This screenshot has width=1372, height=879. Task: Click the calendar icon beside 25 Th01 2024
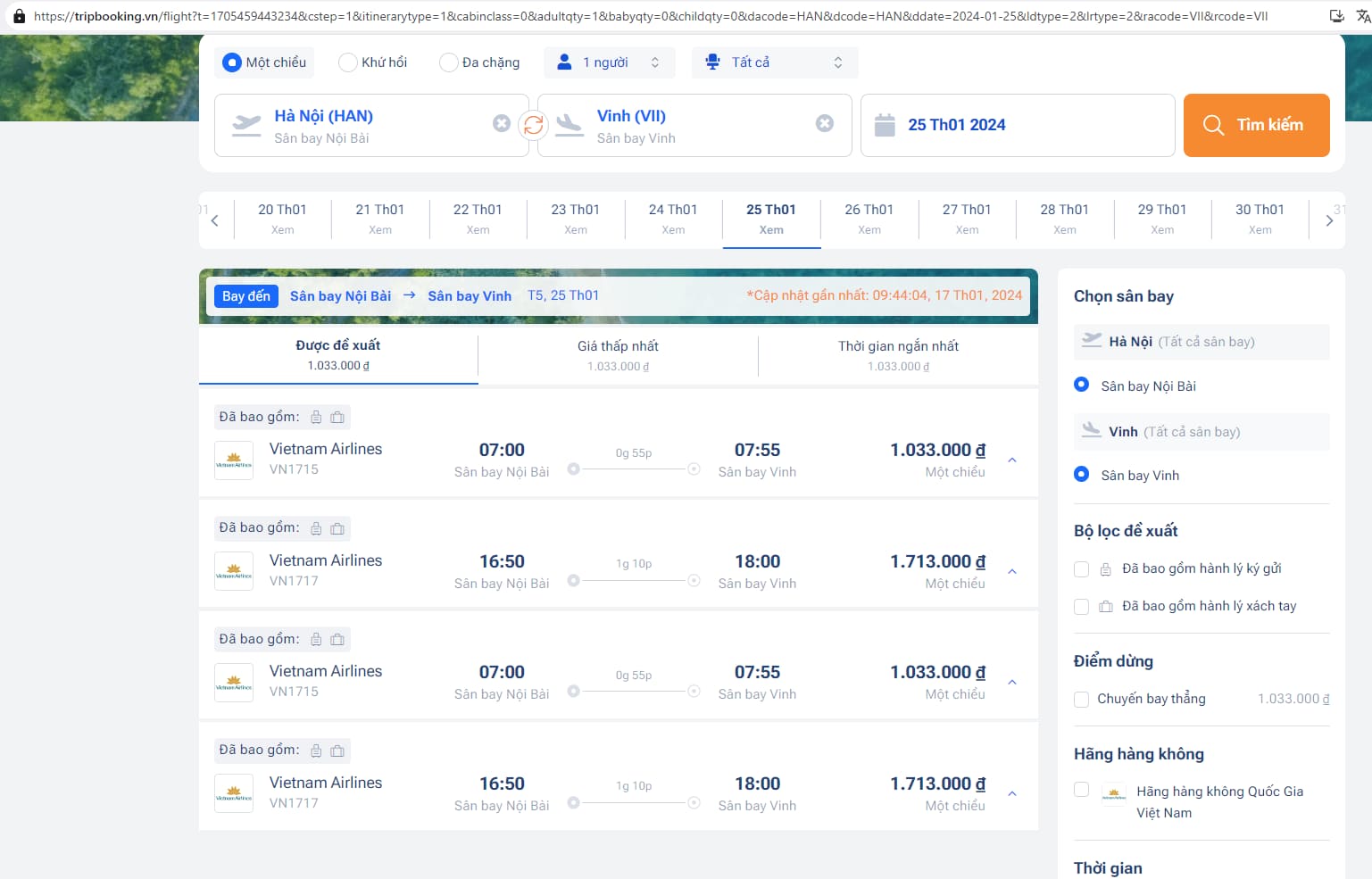885,125
